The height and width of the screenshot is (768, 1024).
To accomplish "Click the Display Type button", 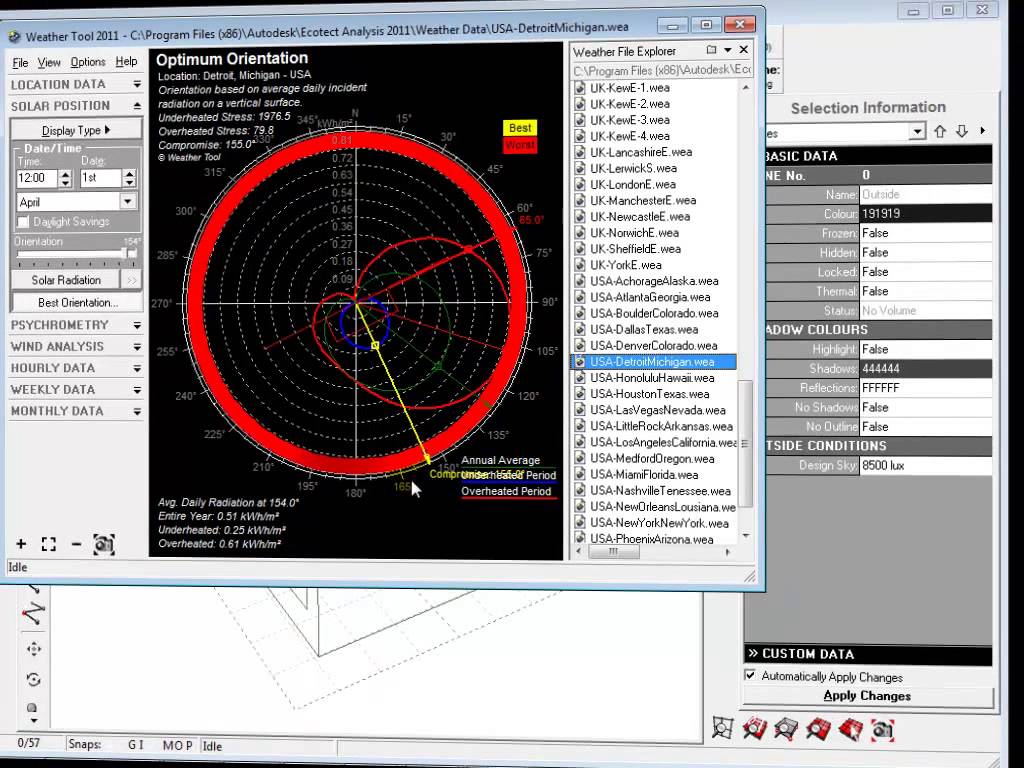I will [76, 130].
